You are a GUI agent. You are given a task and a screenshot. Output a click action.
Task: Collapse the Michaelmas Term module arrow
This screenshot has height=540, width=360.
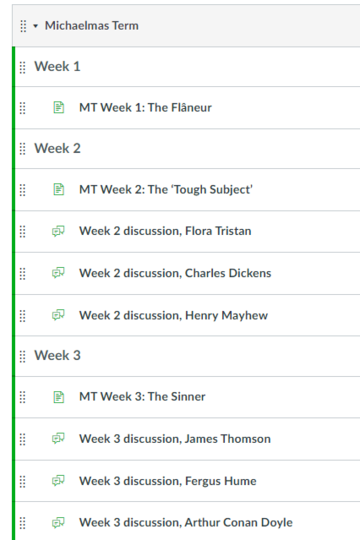35,26
